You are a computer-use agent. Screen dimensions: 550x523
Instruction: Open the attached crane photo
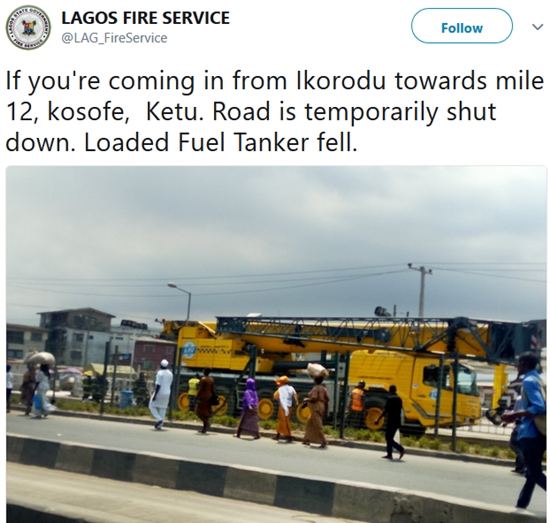276,344
